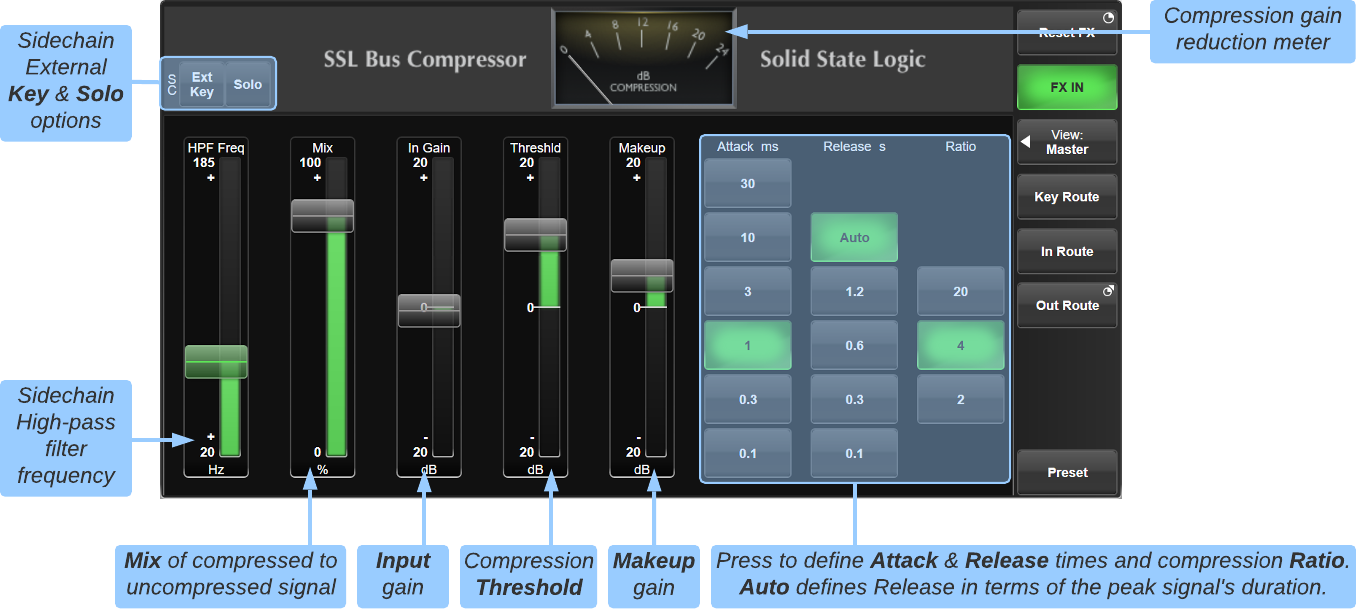Select Auto release mode
1356x609 pixels.
[854, 237]
